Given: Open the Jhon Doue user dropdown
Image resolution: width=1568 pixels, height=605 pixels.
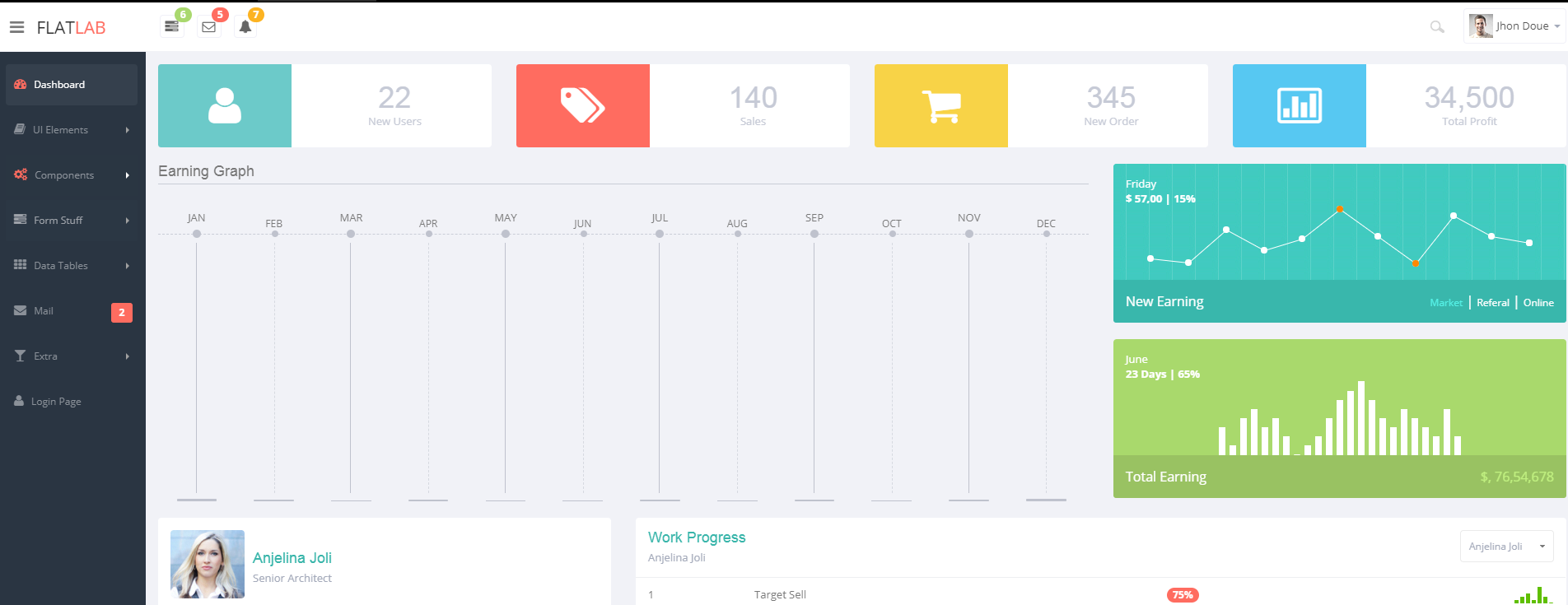Looking at the screenshot, I should (1514, 26).
